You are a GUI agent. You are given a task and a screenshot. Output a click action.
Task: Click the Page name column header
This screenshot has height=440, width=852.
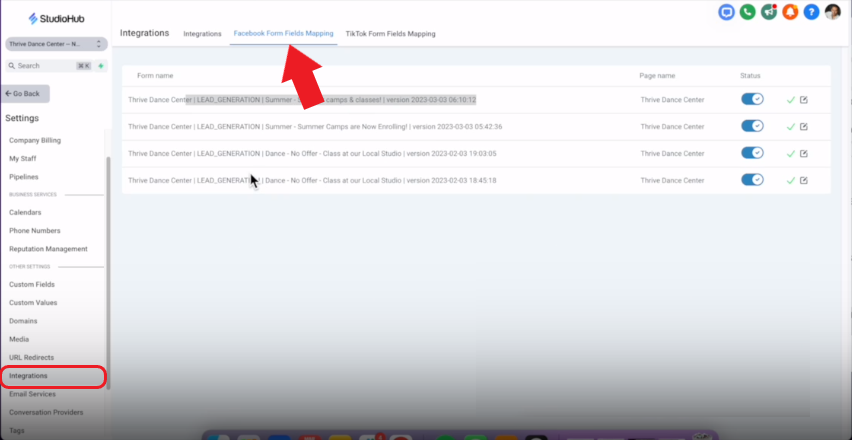pyautogui.click(x=657, y=76)
